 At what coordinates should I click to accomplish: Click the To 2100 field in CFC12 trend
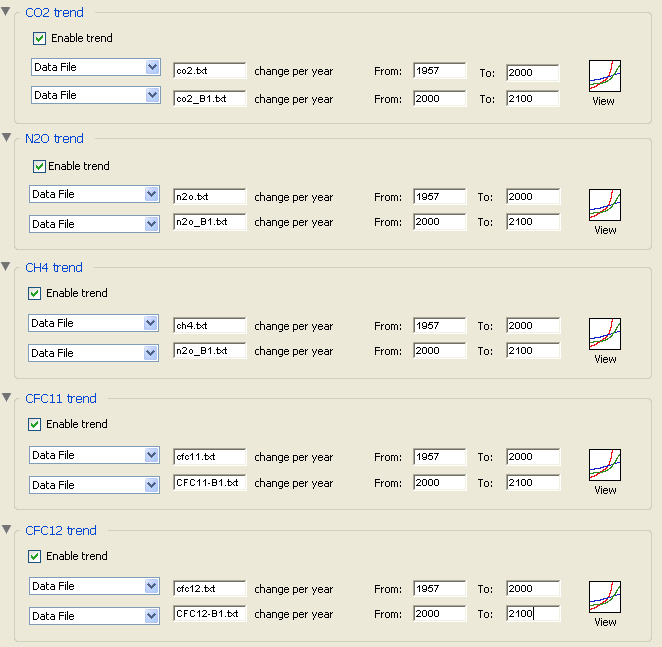point(533,614)
